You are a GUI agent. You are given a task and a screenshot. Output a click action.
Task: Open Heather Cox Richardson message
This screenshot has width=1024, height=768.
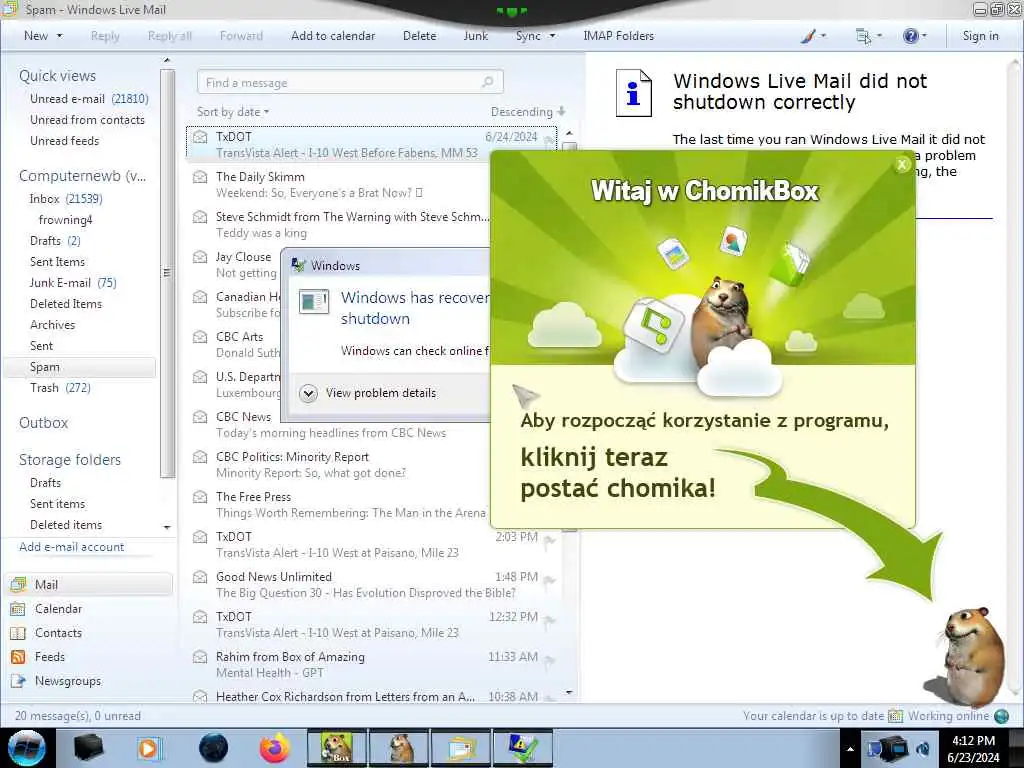coord(372,696)
